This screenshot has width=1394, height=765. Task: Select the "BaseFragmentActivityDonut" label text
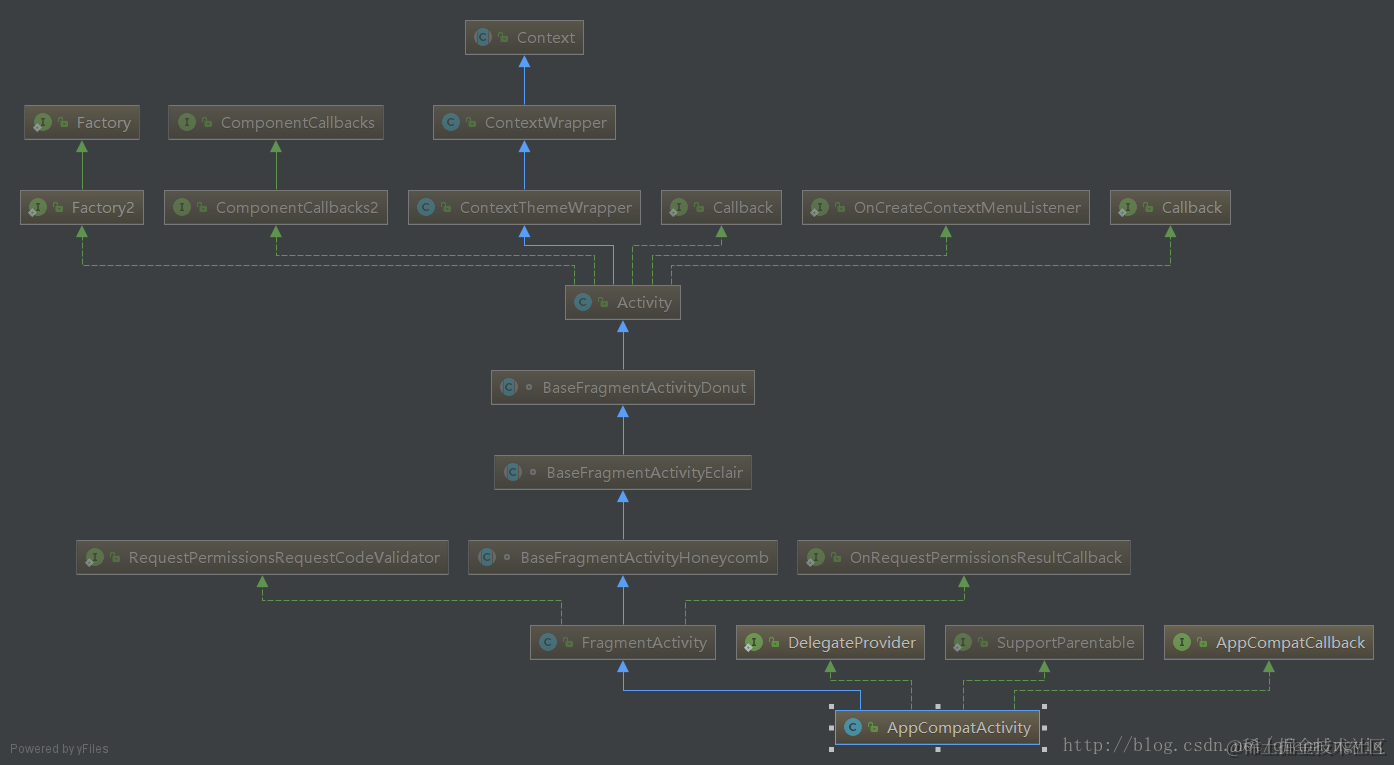pyautogui.click(x=644, y=388)
